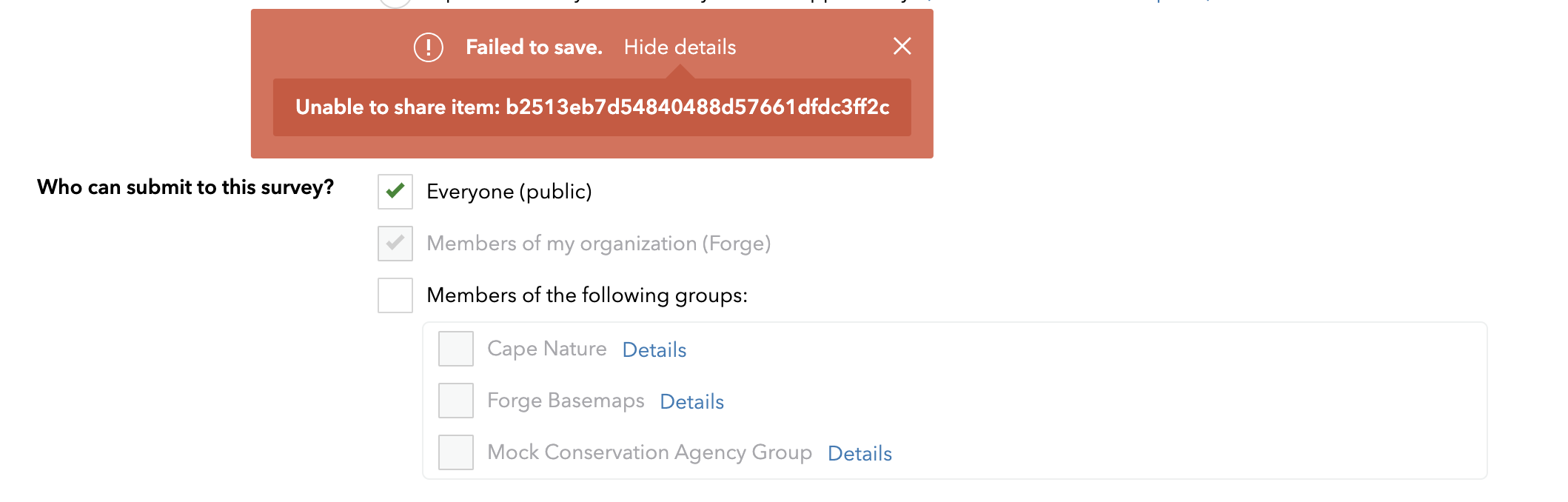Click the Cape Nature group name
This screenshot has width=1568, height=502.
pyautogui.click(x=546, y=349)
